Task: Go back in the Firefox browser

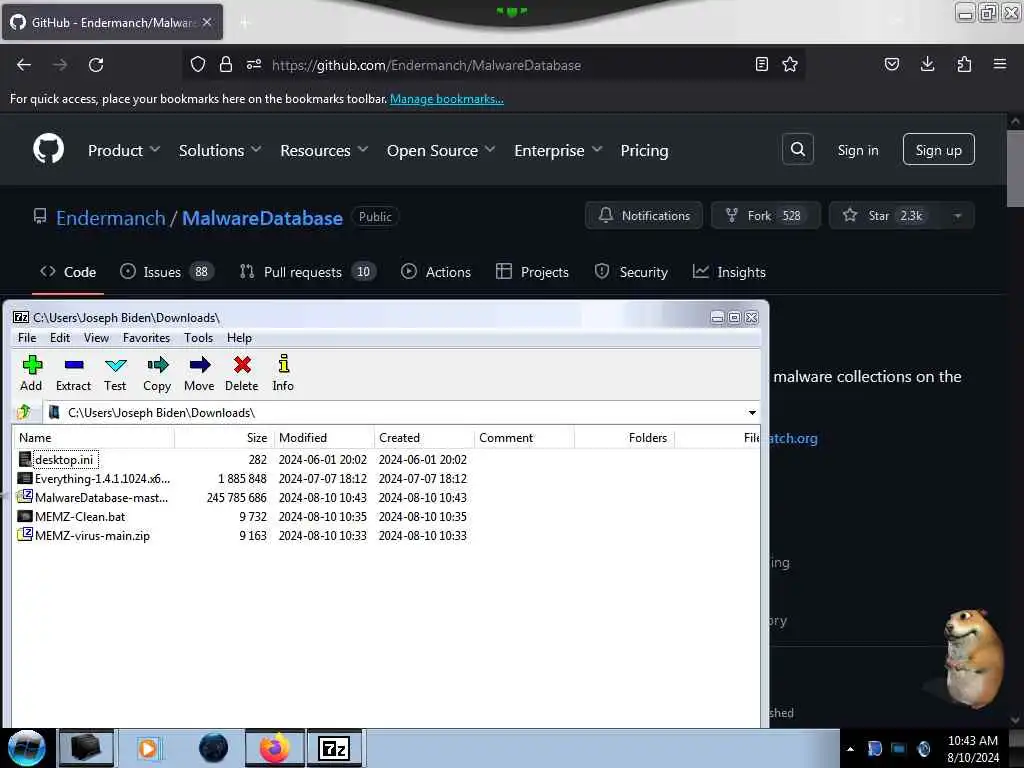Action: pyautogui.click(x=24, y=65)
